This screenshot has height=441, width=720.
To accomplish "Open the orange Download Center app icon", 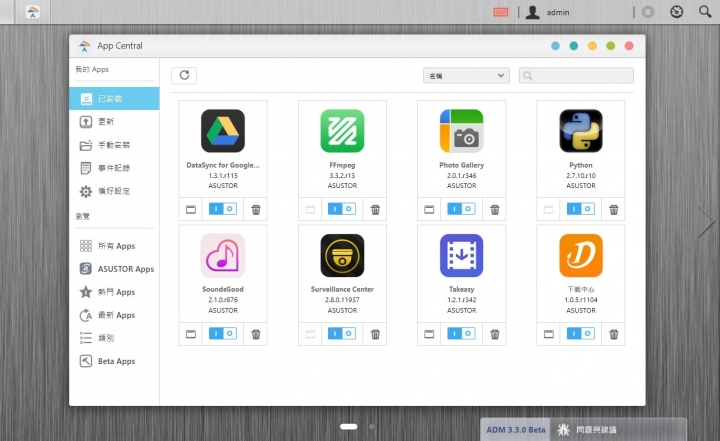I will [x=581, y=255].
